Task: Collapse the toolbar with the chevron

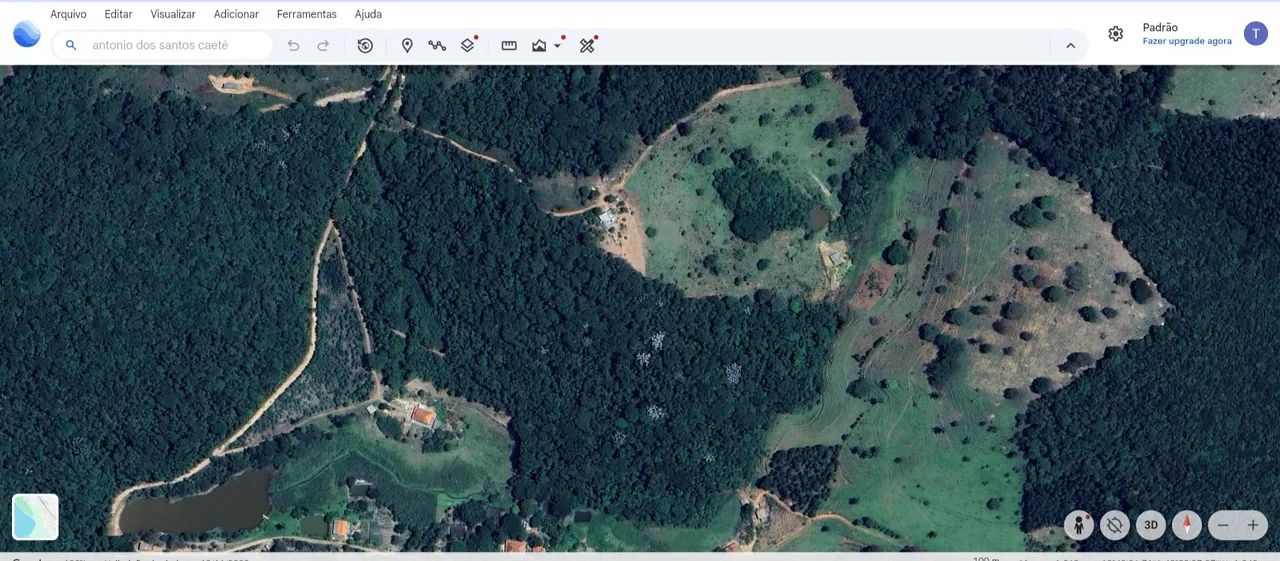Action: 1070,45
